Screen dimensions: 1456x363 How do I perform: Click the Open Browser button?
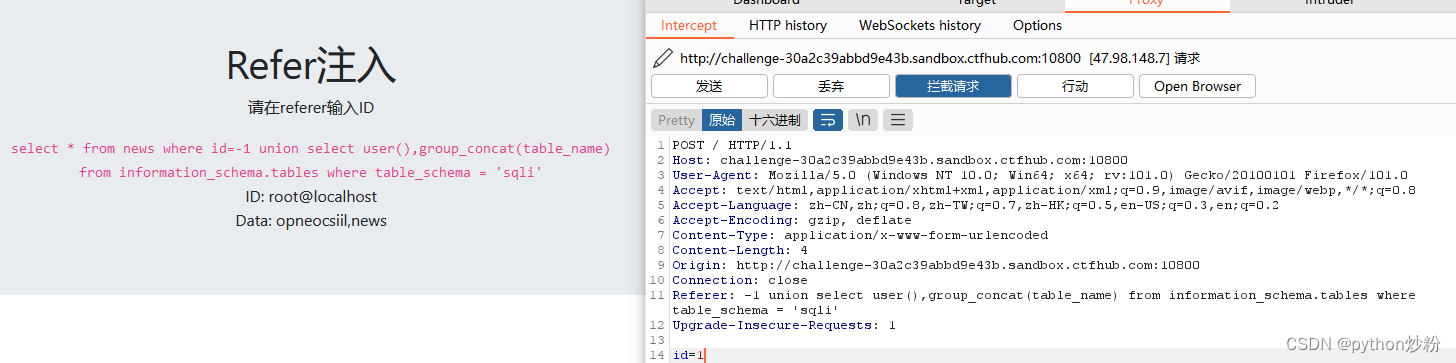tap(1197, 86)
